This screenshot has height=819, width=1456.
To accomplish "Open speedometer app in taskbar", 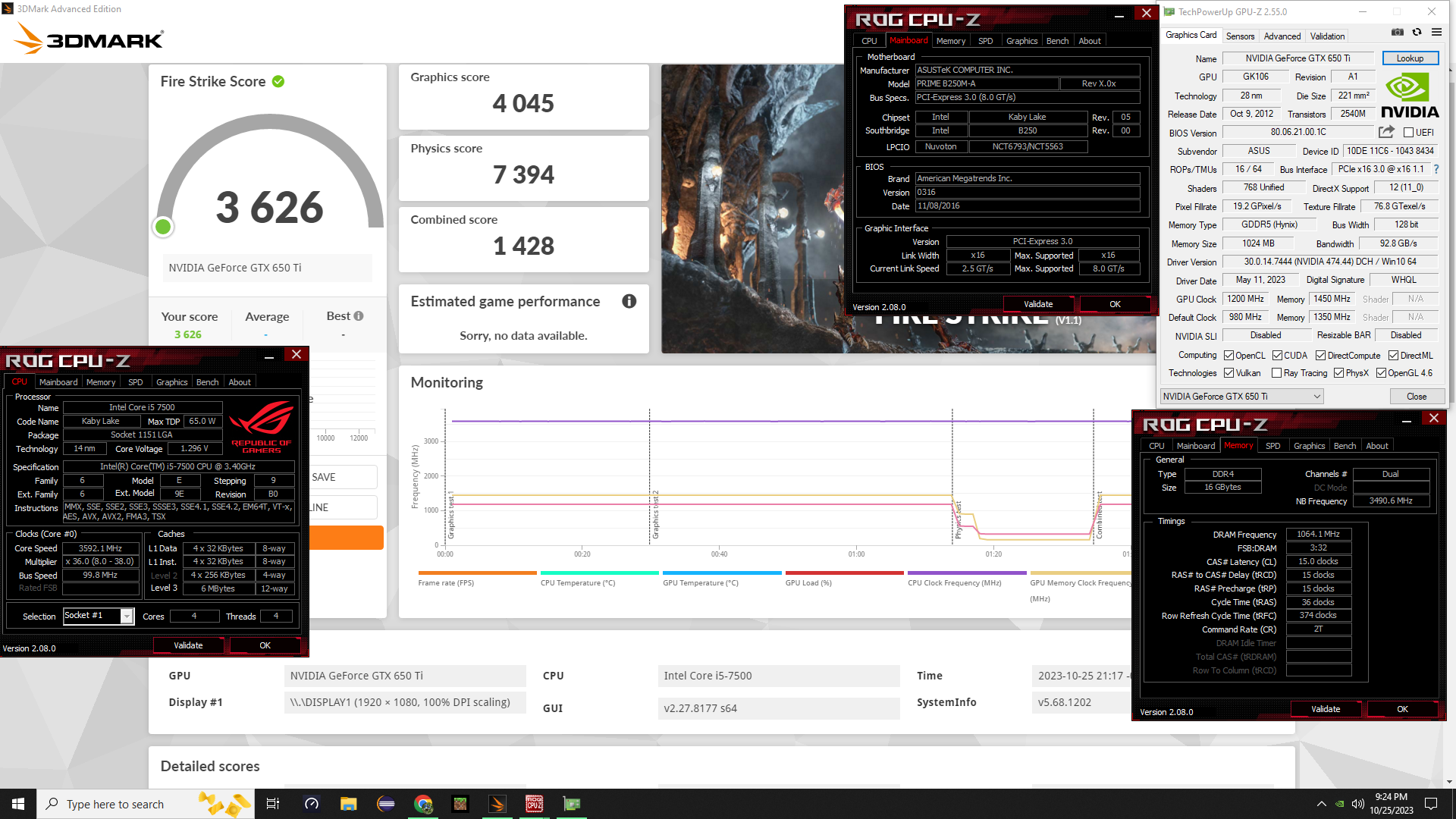I will click(x=312, y=804).
